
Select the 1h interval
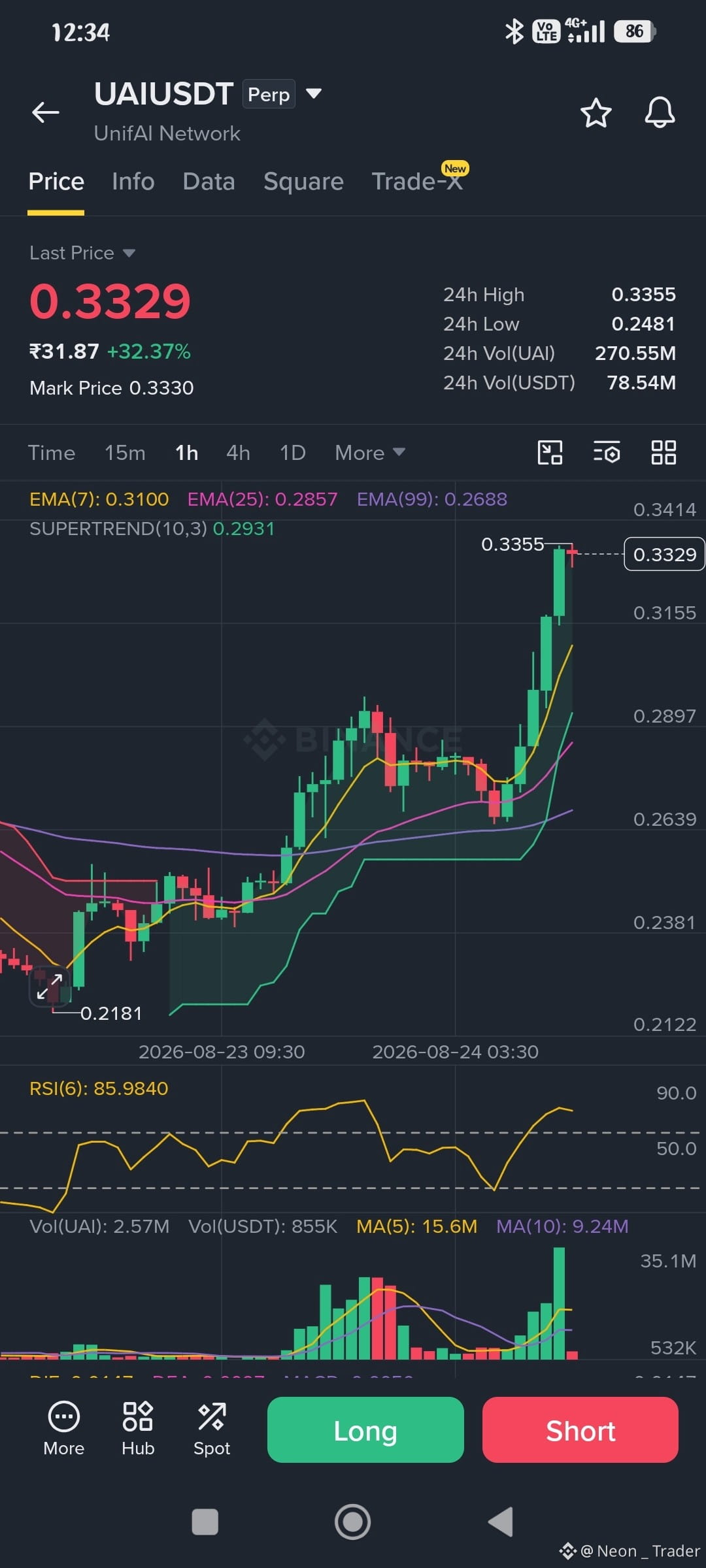click(186, 452)
